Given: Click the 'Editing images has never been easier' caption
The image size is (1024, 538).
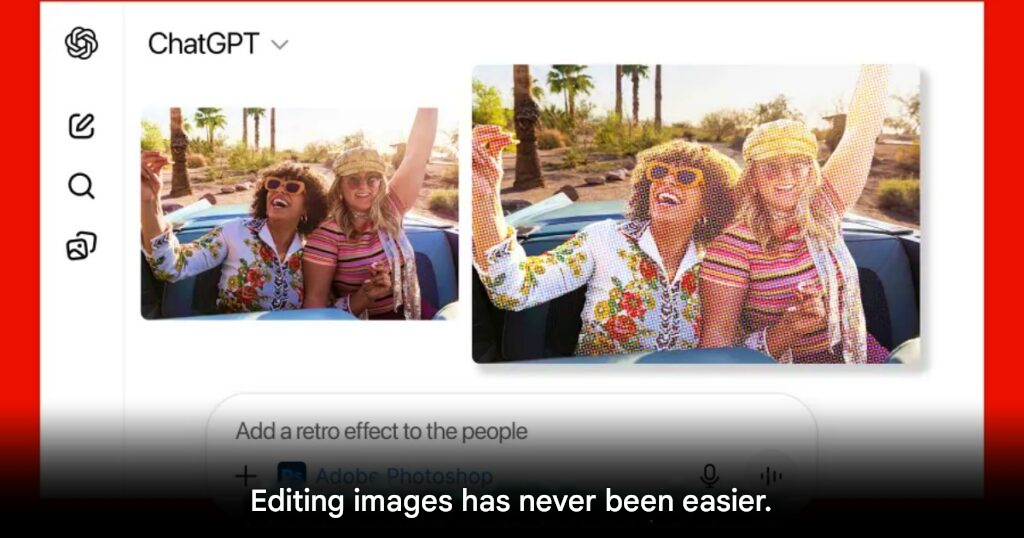Looking at the screenshot, I should pyautogui.click(x=511, y=501).
